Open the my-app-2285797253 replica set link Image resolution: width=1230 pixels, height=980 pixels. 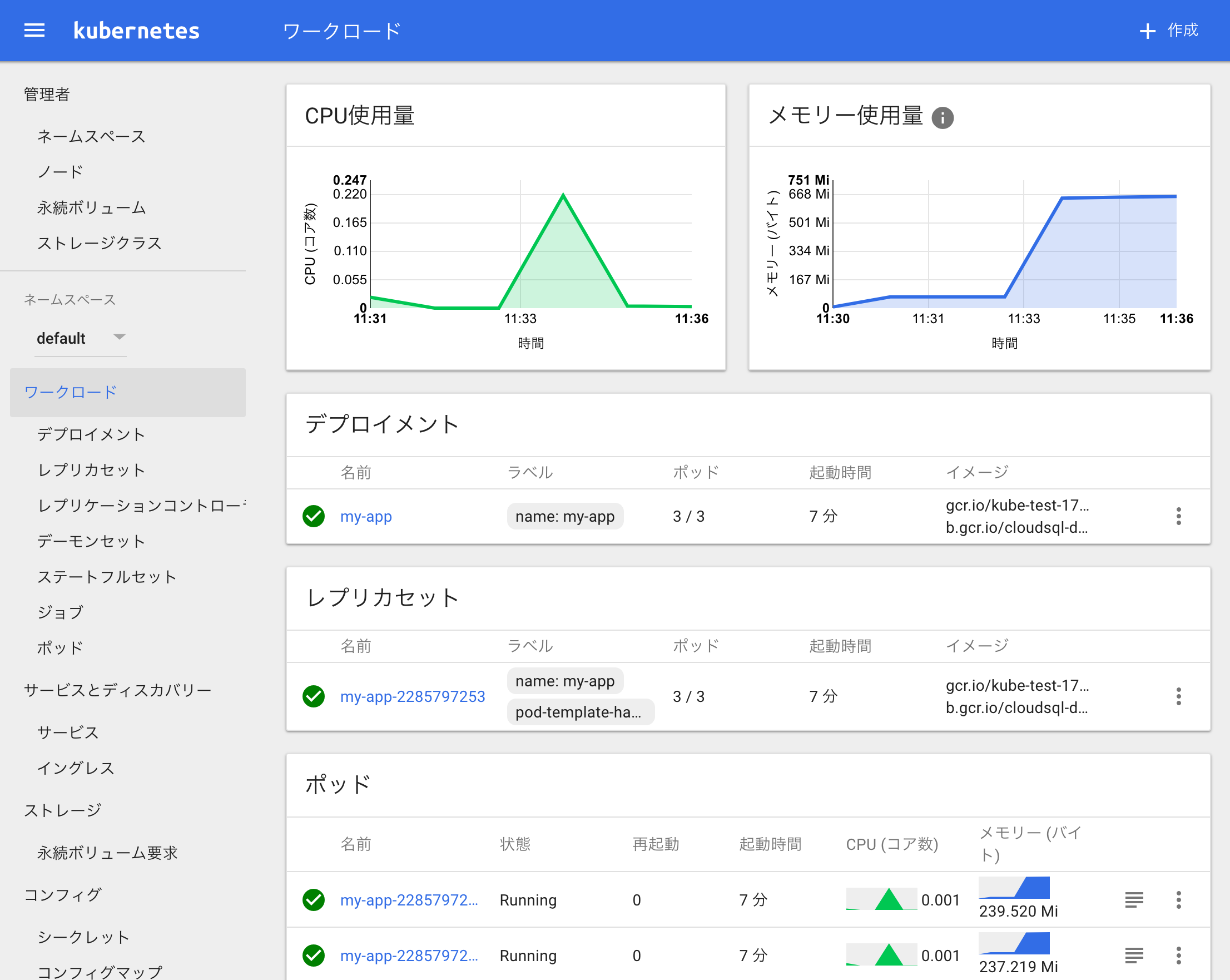(413, 696)
